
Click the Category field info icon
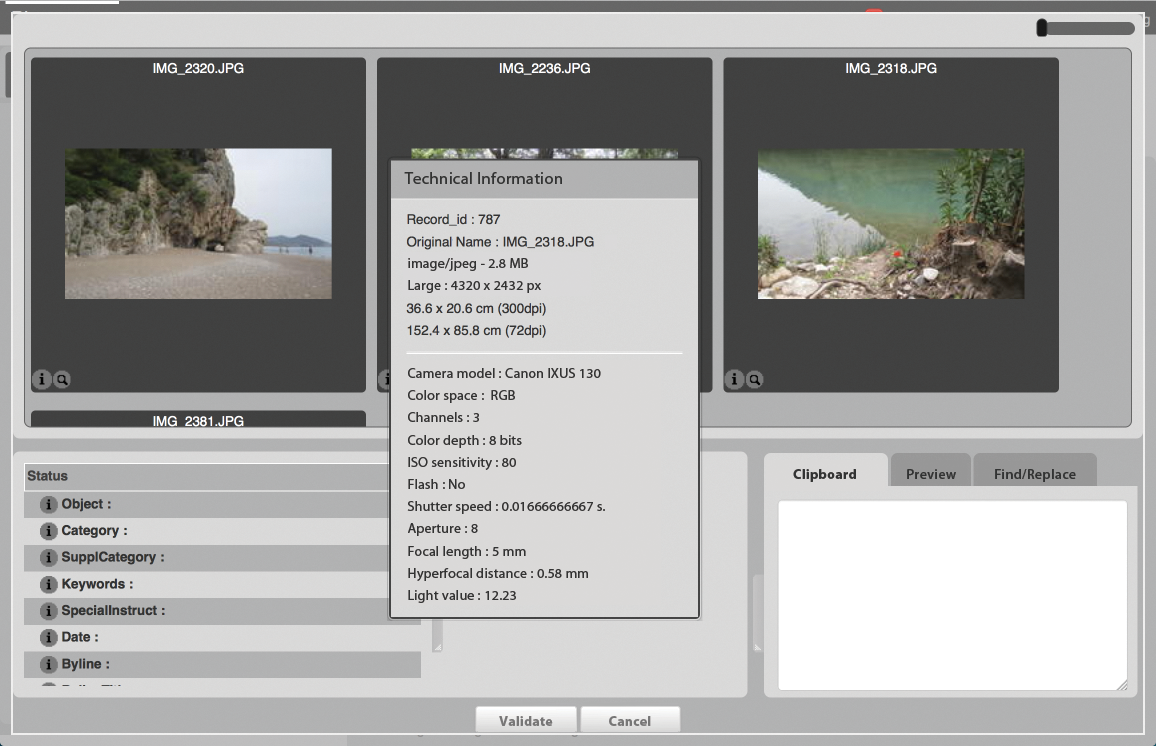click(x=48, y=531)
